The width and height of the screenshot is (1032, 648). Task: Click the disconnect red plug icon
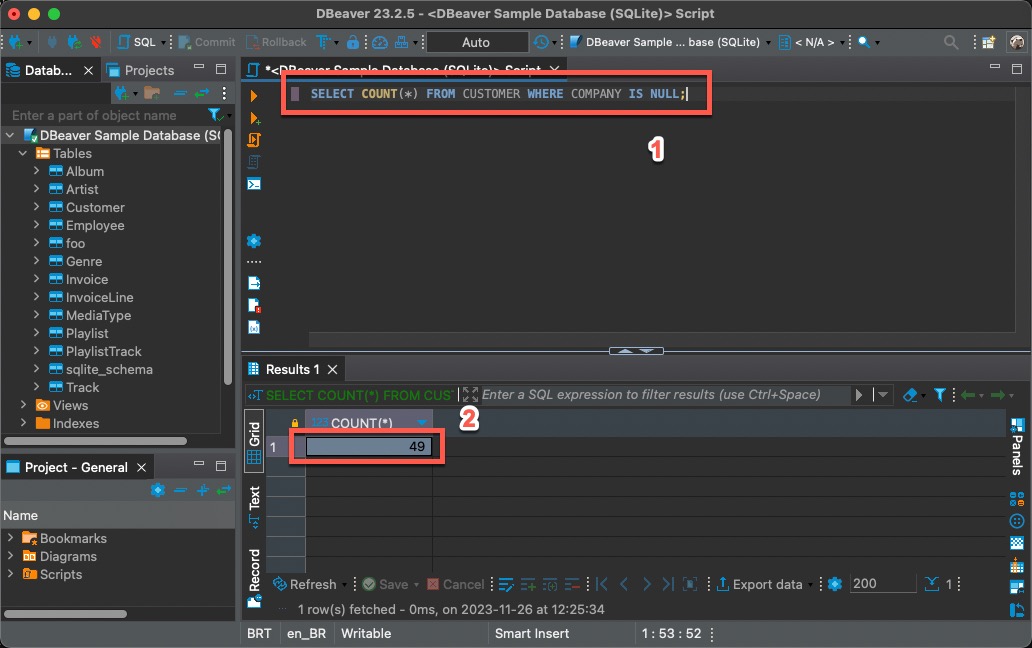point(95,42)
